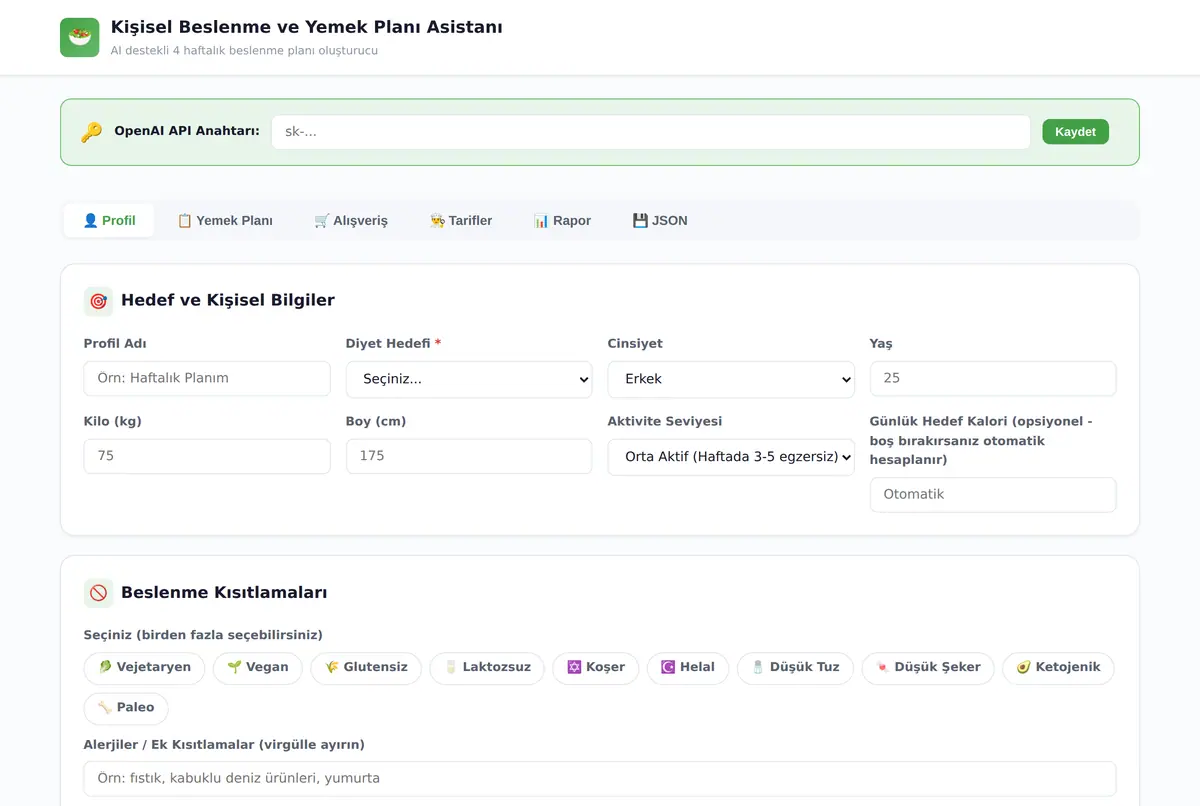Click the Alerjiler / Ek Kısıtlamalar field
The image size is (1200, 806).
[600, 779]
